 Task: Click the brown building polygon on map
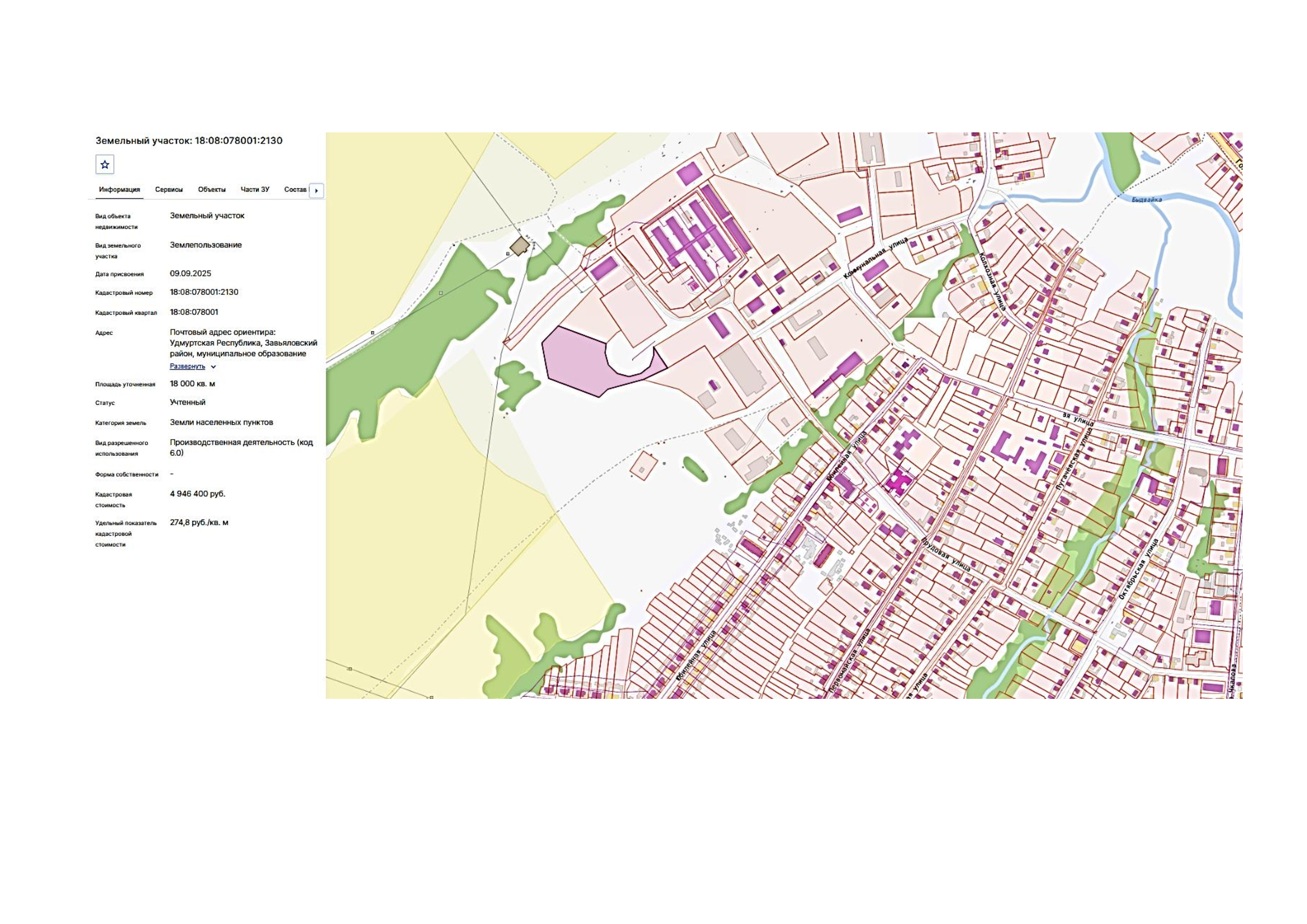point(519,246)
